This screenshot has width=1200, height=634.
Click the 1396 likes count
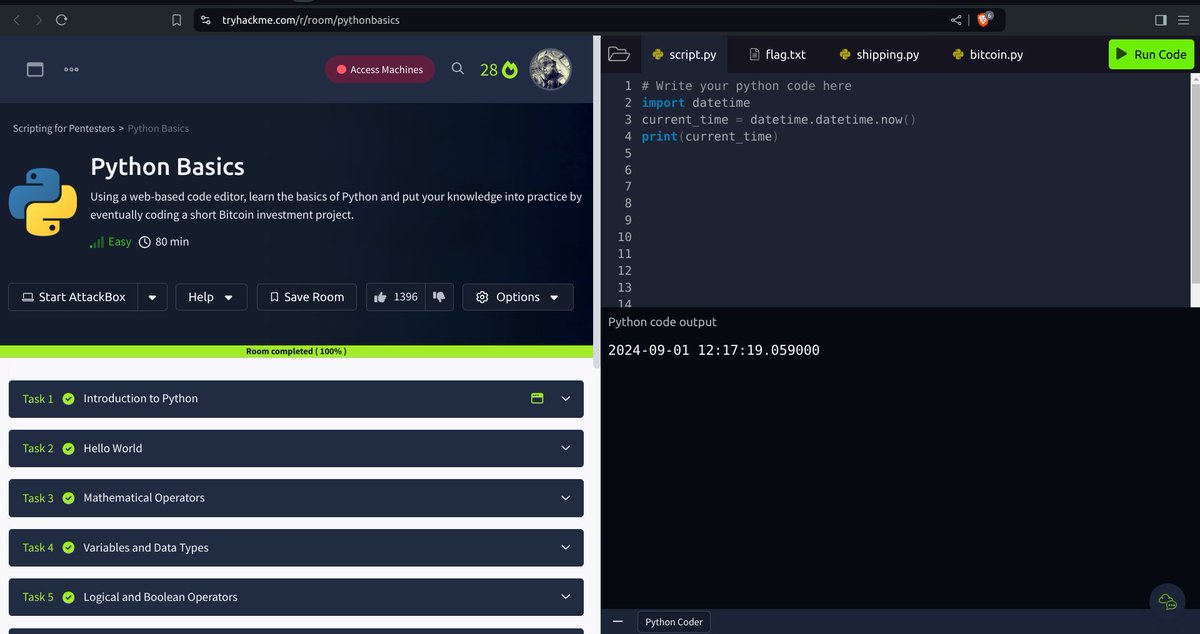[x=406, y=297]
